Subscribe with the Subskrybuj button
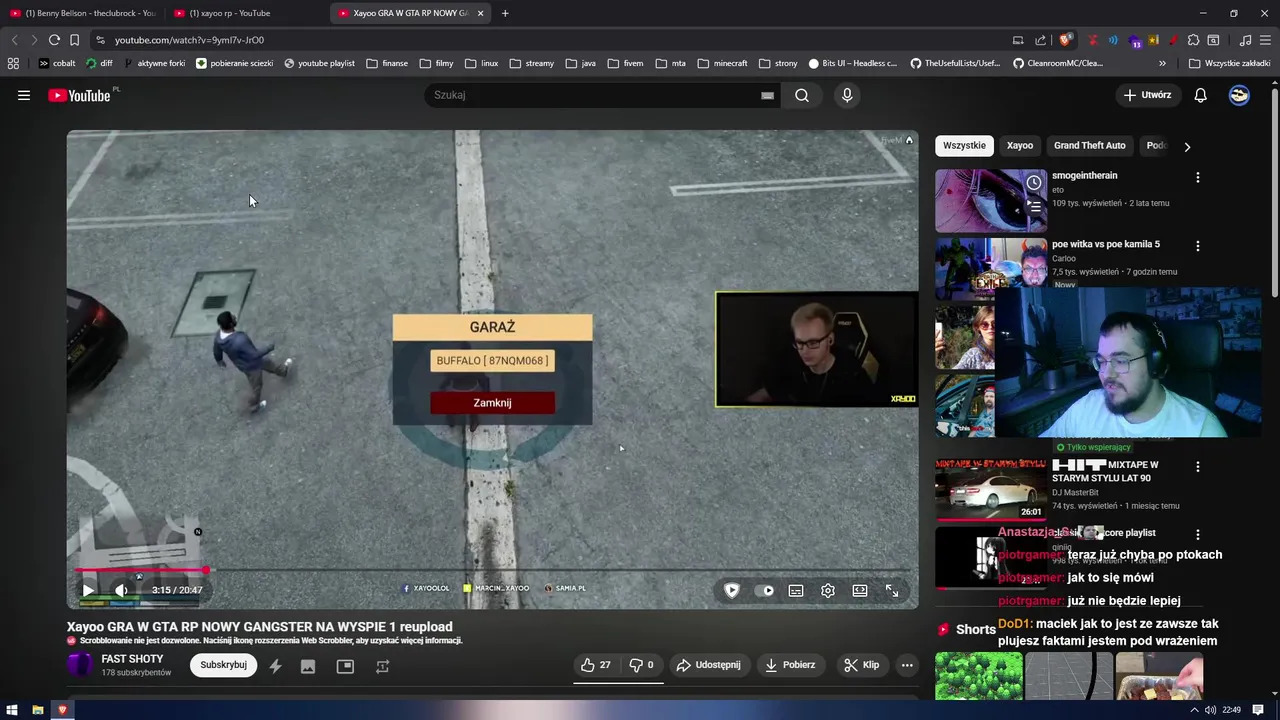The height and width of the screenshot is (720, 1280). point(223,665)
